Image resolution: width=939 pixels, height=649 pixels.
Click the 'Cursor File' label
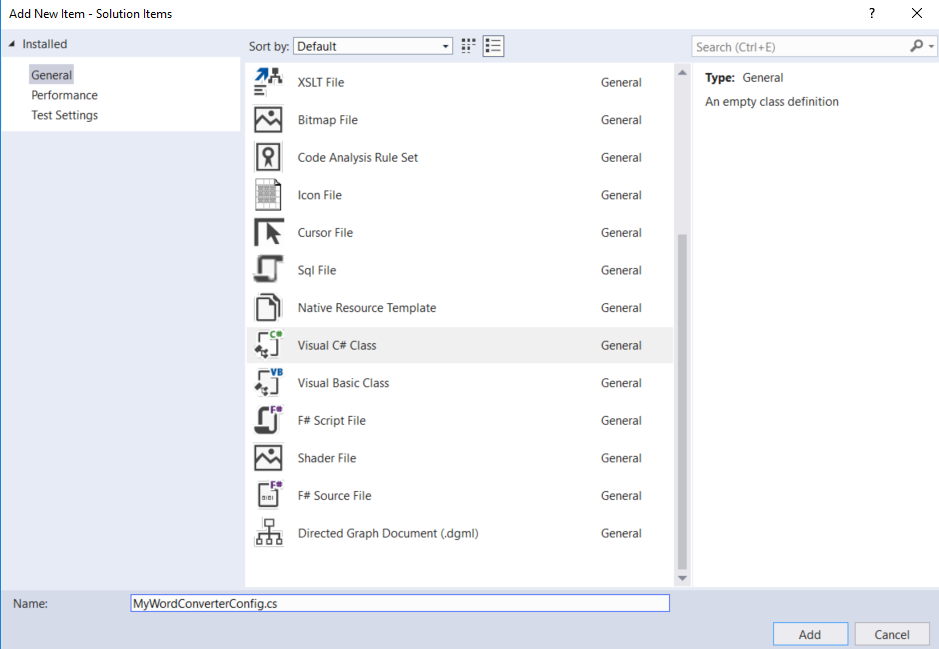pyautogui.click(x=325, y=232)
